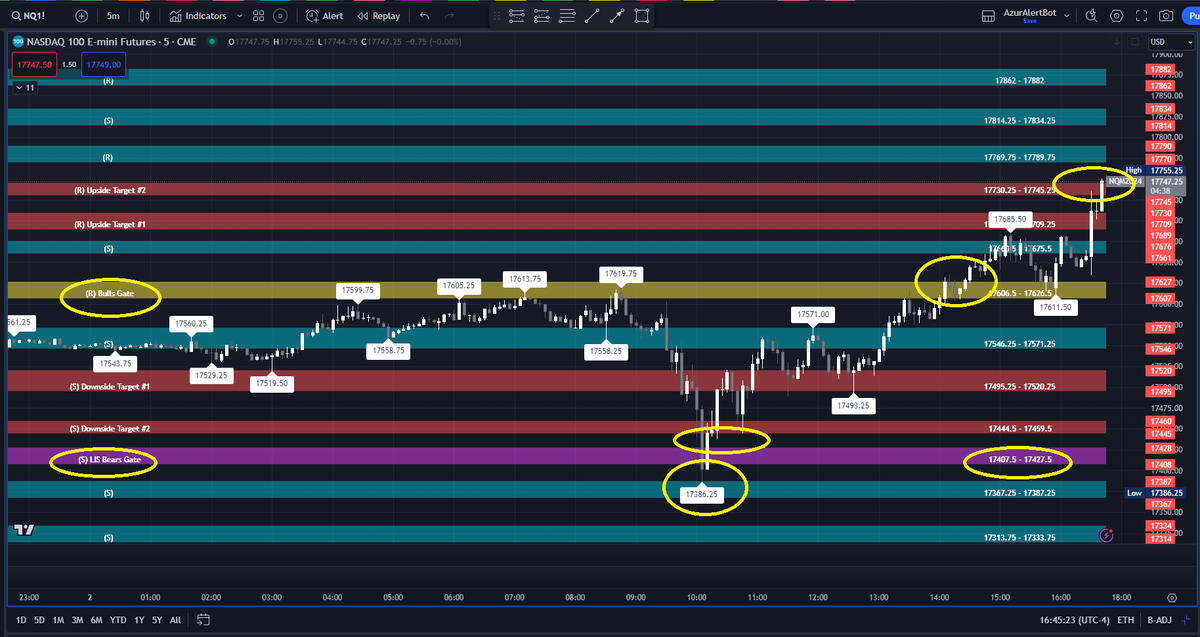Open quick search lightning icon
Viewport: 1200px width, 637px height.
[1091, 16]
